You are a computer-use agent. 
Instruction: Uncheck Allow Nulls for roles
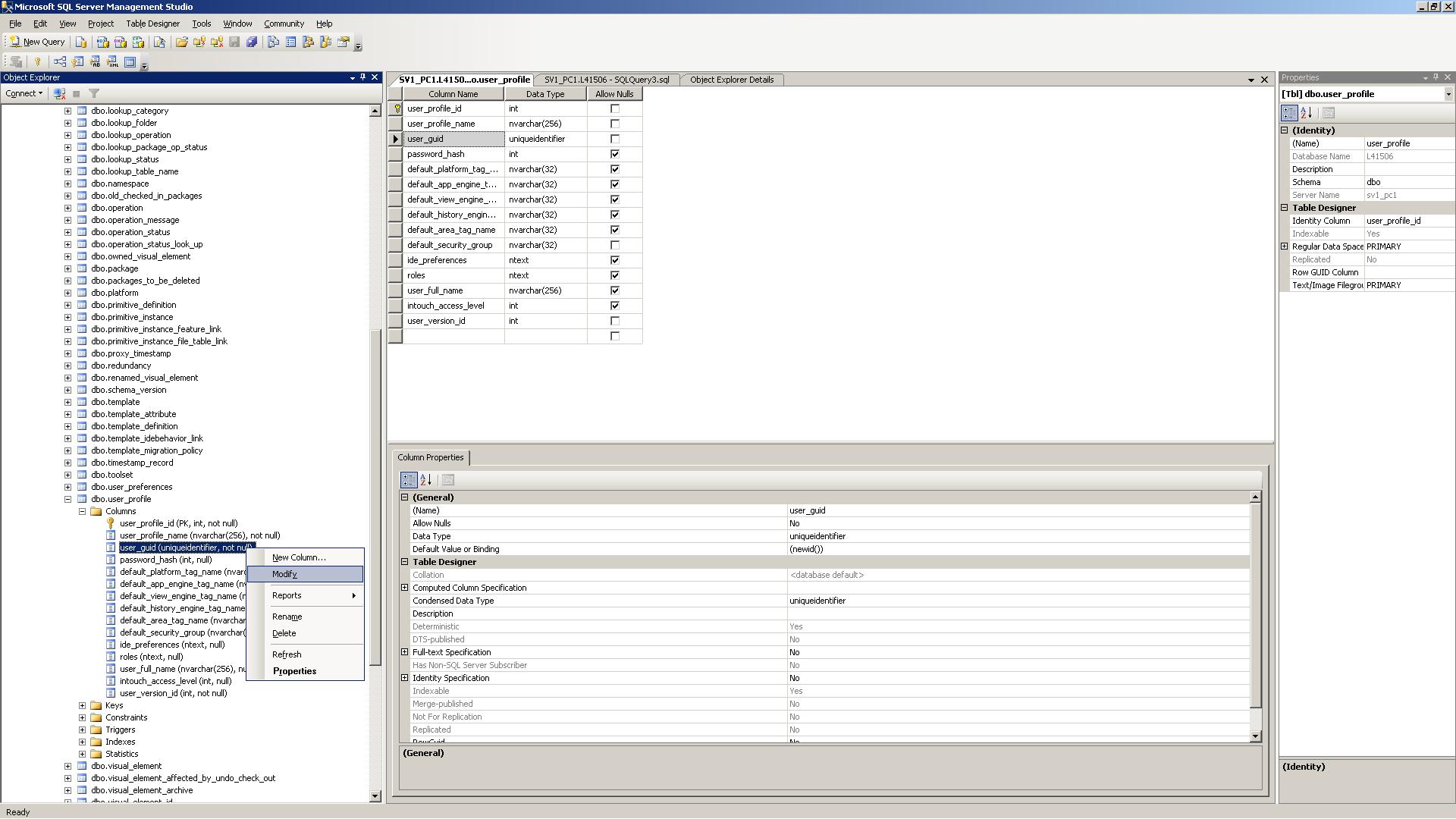pos(615,275)
